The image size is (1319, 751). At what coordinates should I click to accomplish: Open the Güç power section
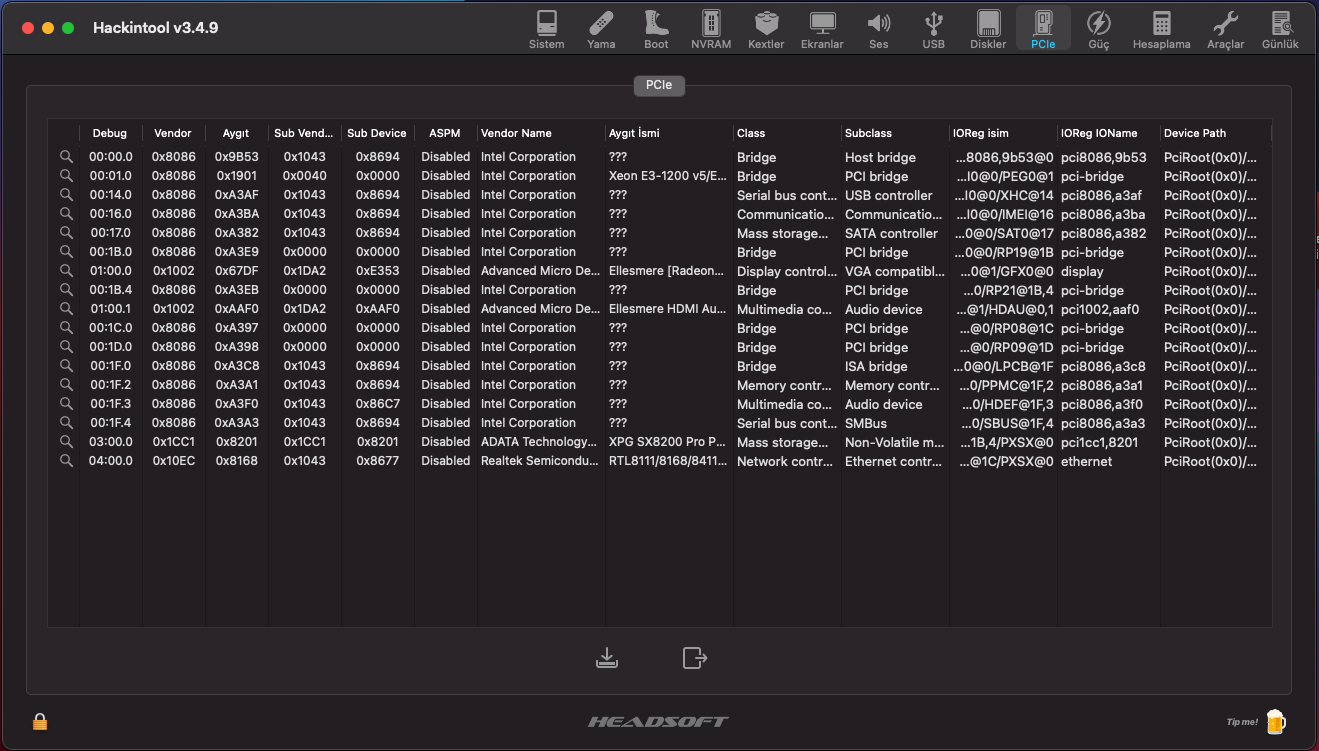point(1098,29)
